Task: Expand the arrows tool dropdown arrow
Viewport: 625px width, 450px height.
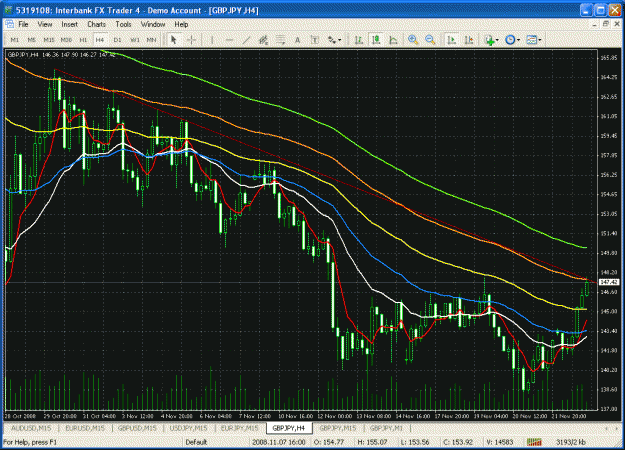Action: coord(340,40)
